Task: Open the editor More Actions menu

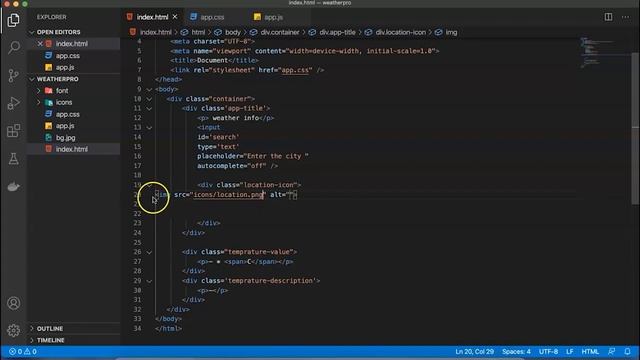Action: click(625, 17)
